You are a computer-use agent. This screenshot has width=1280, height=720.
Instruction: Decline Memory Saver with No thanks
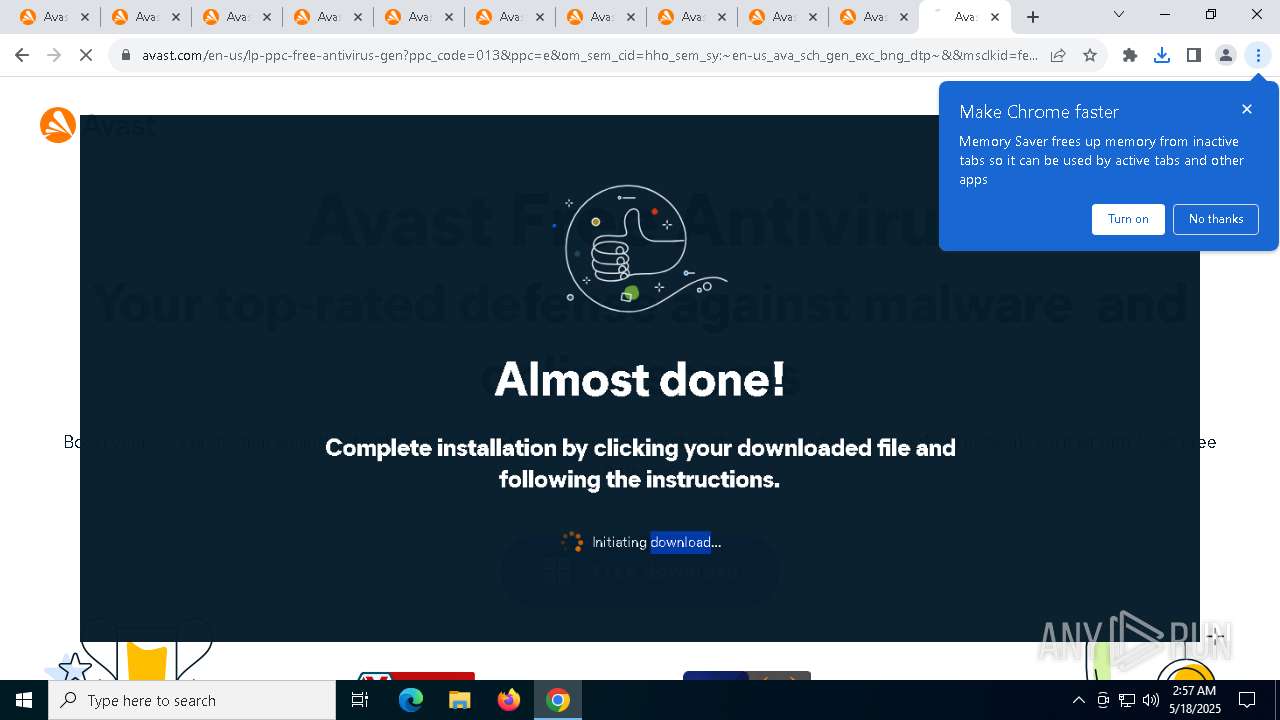tap(1216, 219)
